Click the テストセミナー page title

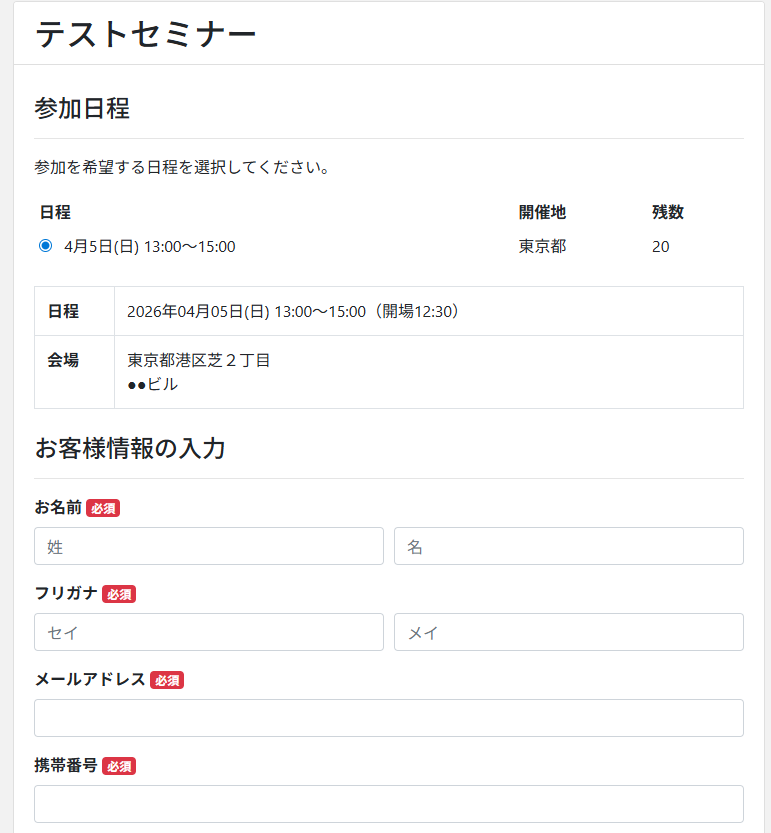coord(146,34)
